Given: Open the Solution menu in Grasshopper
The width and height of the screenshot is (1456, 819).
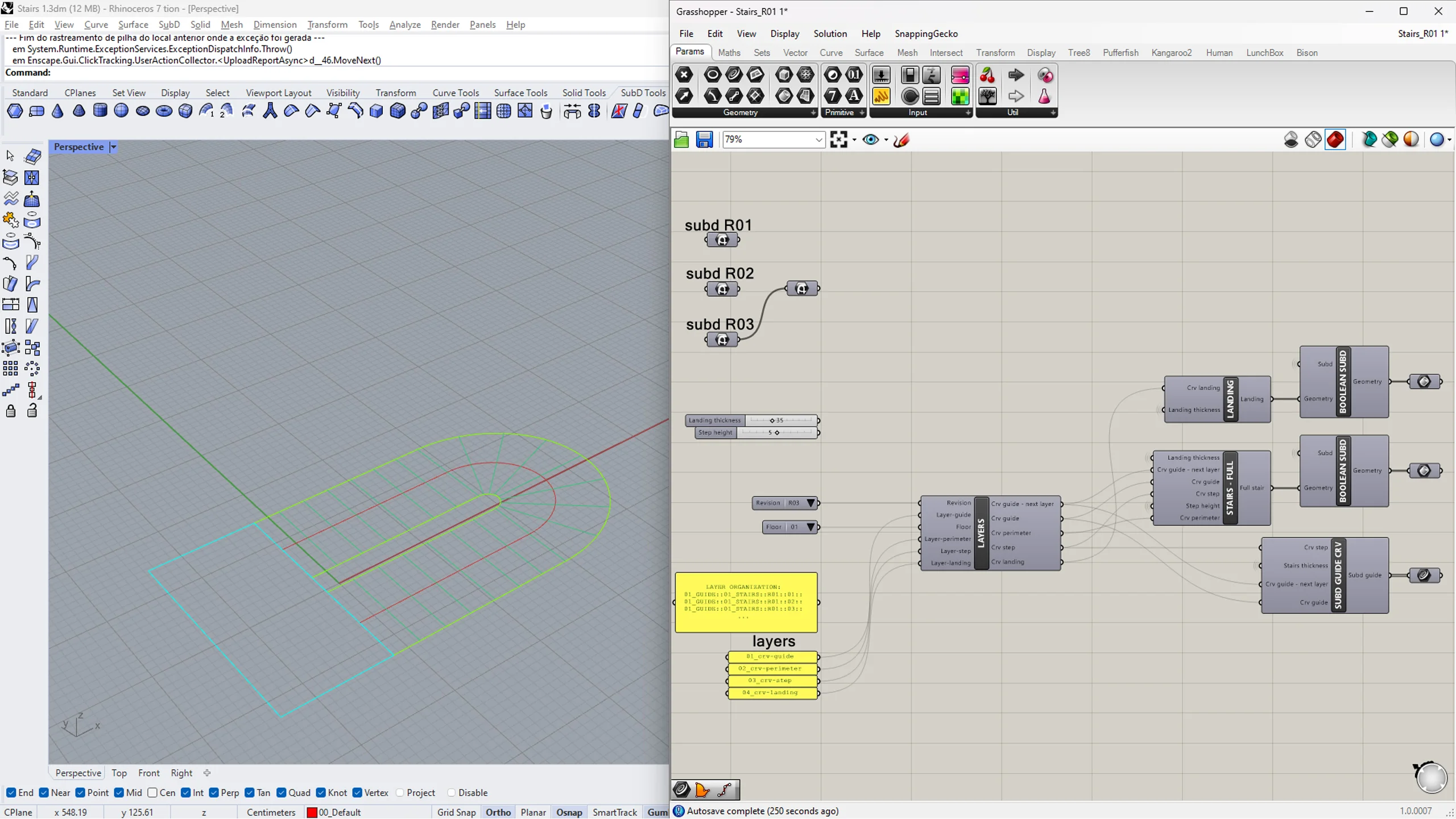Looking at the screenshot, I should point(830,34).
